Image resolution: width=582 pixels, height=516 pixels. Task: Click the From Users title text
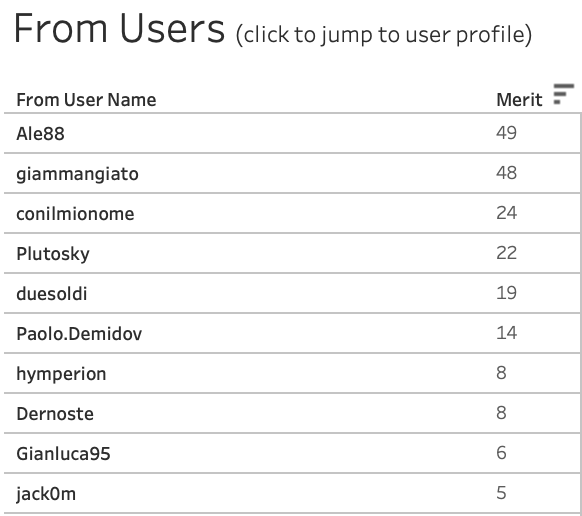pos(119,28)
